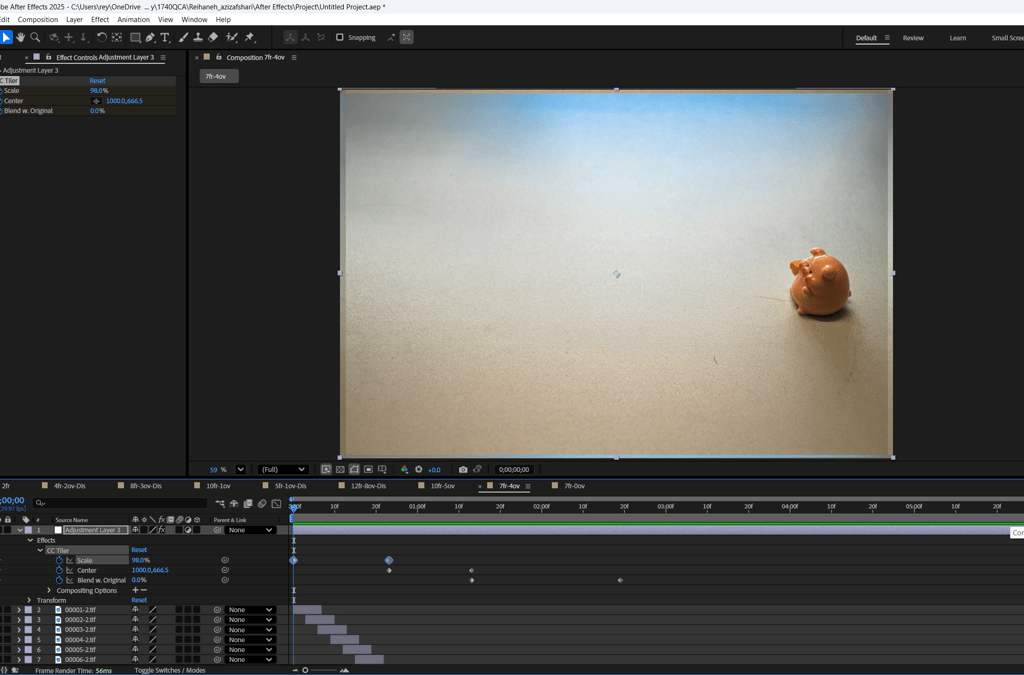Viewport: 1024px width, 675px height.
Task: Click the parent pick whip for 00001-2.tif
Action: pyautogui.click(x=217, y=610)
